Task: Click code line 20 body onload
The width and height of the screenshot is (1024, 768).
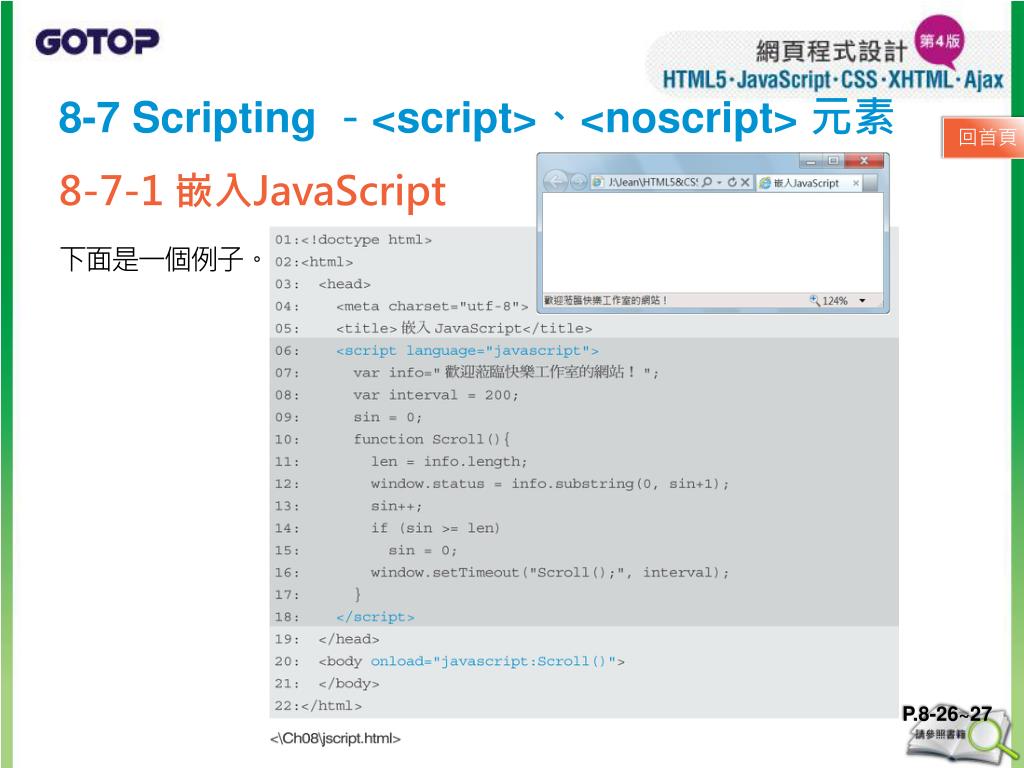Action: pos(449,662)
